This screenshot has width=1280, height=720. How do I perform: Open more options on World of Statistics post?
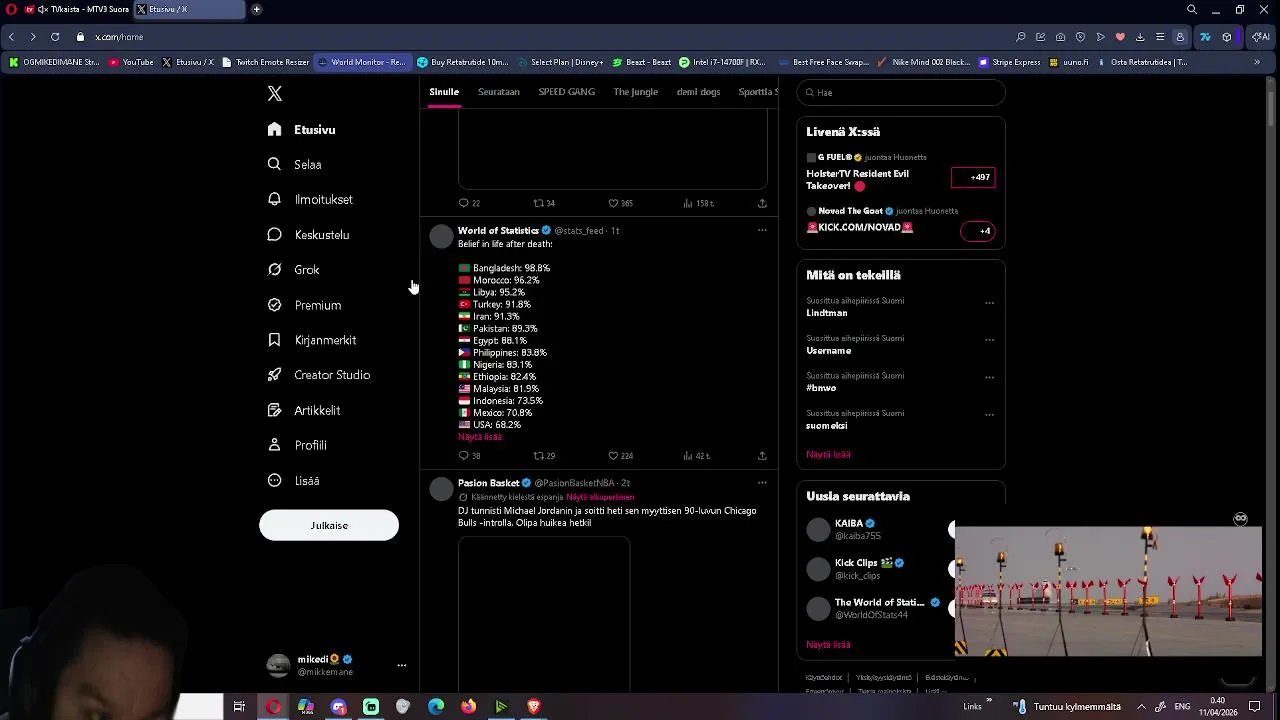click(x=762, y=230)
